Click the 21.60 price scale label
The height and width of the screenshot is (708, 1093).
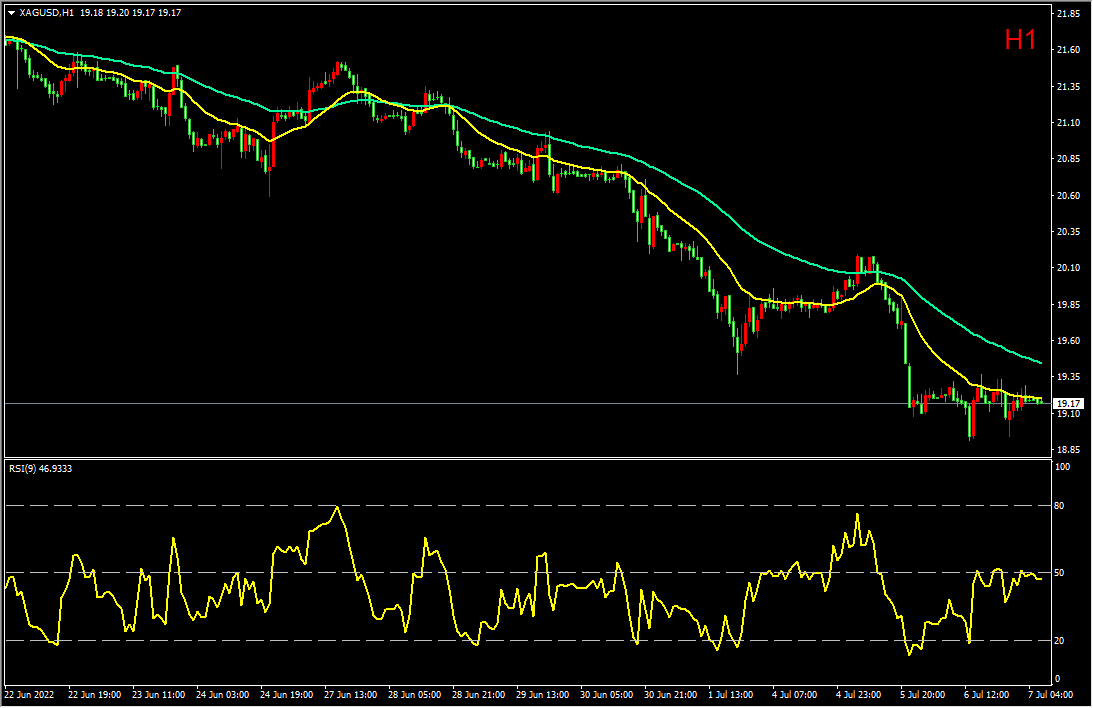[1068, 49]
